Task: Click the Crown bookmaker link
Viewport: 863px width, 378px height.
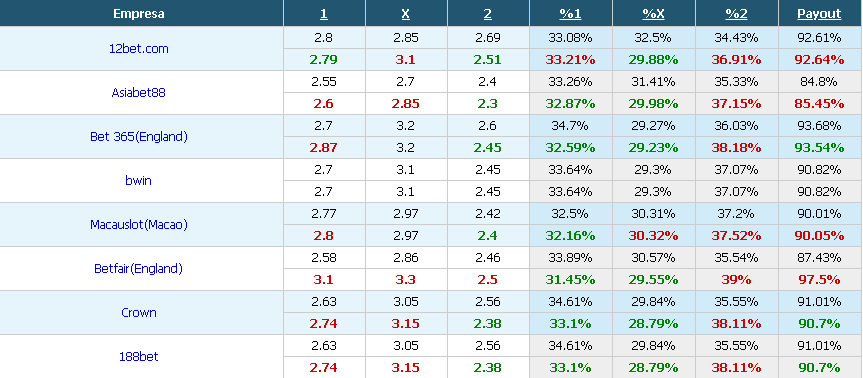Action: pos(139,313)
